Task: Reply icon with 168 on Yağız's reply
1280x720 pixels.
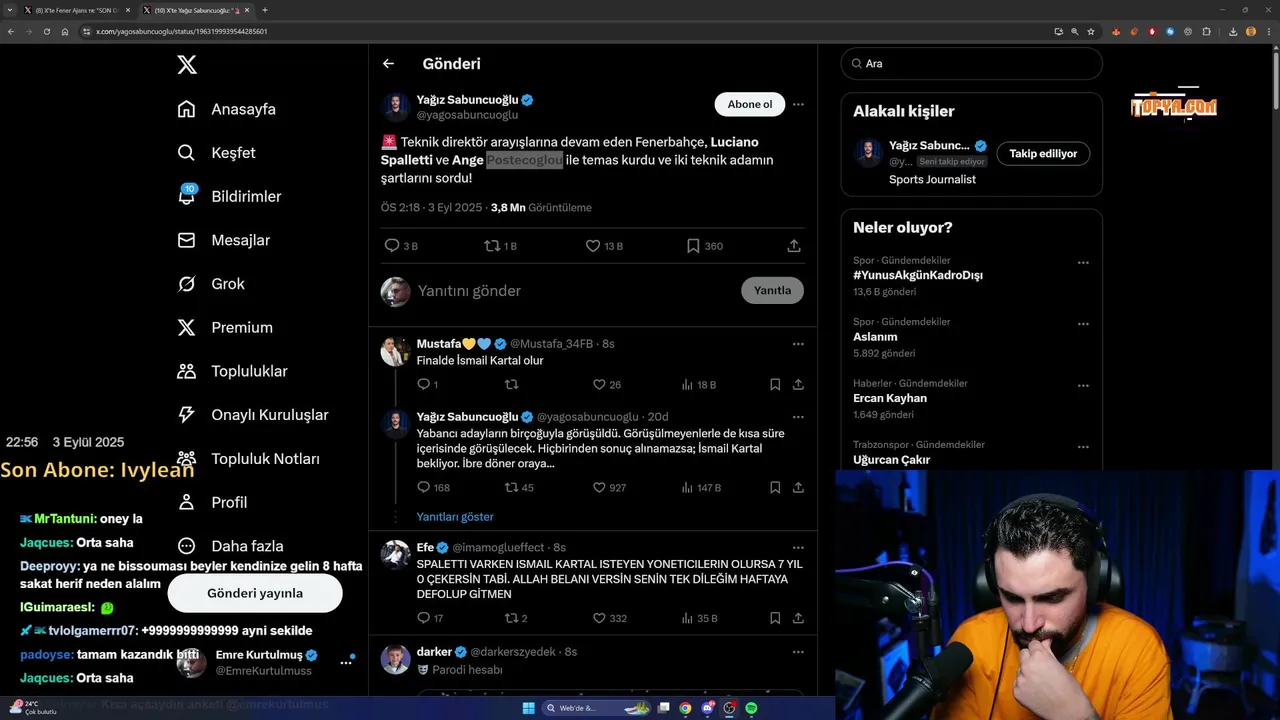Action: [x=423, y=488]
